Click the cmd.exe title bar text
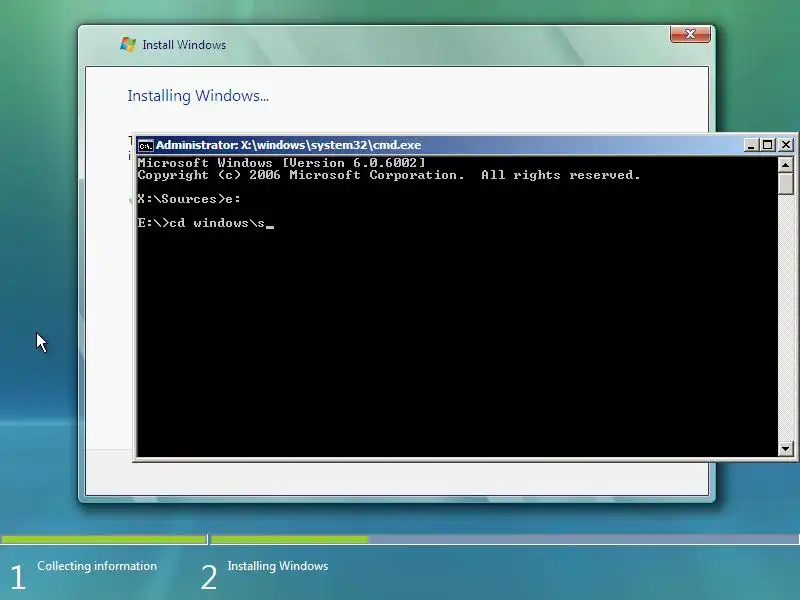Viewport: 800px width, 600px height. click(x=288, y=145)
